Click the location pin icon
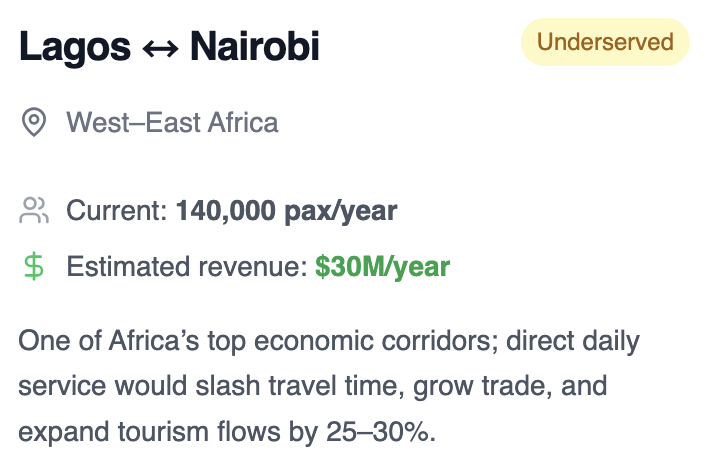Image resolution: width=708 pixels, height=454 pixels. pos(34,122)
